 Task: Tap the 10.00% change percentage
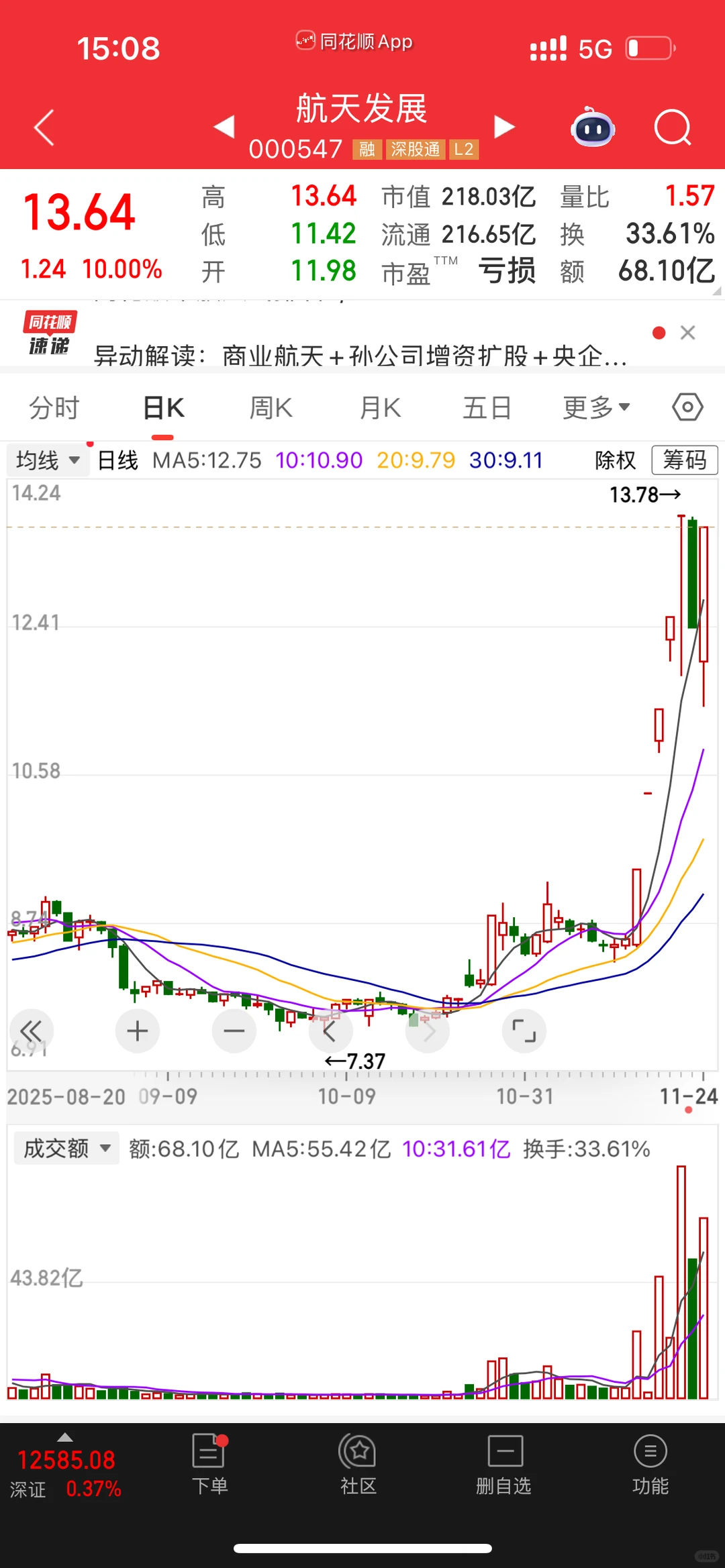[x=122, y=269]
